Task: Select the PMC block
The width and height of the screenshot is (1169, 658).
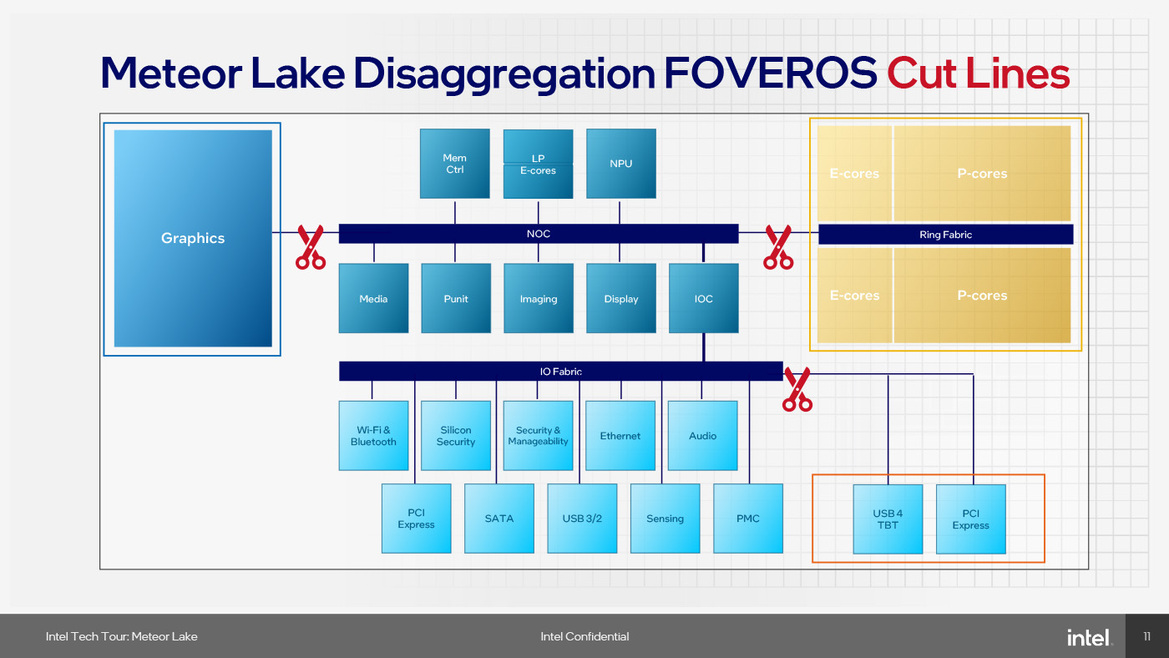Action: (x=748, y=519)
